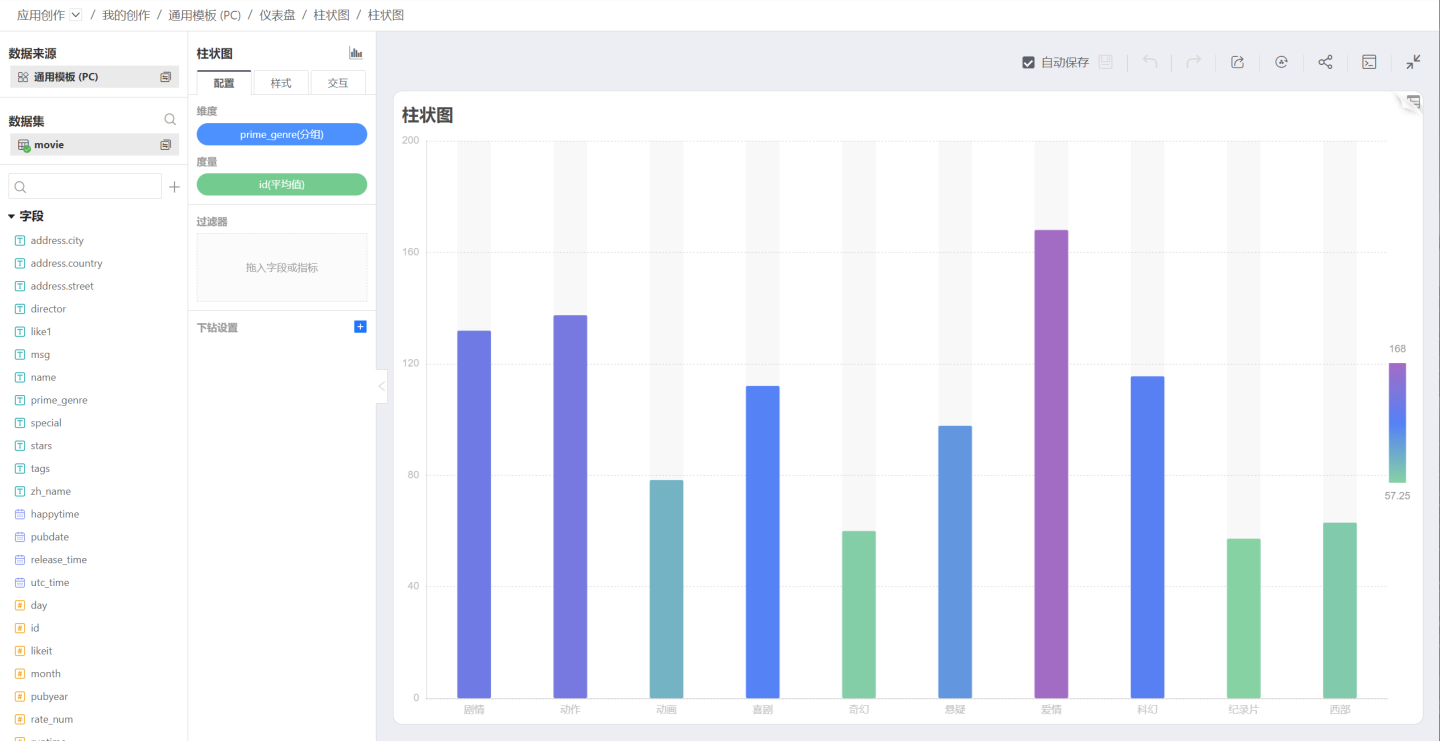Click the plus icon to add field
The height and width of the screenshot is (741, 1440).
click(174, 187)
